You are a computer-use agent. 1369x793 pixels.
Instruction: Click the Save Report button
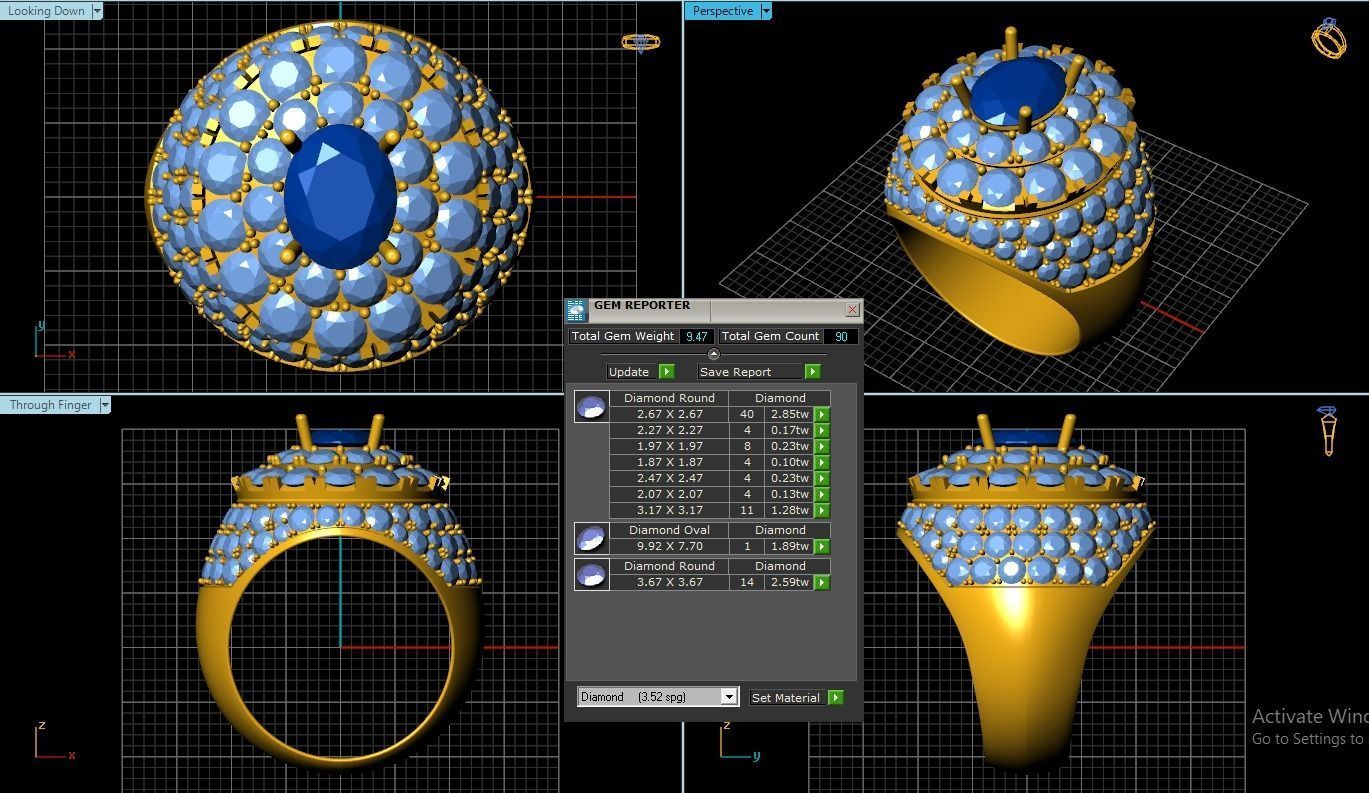750,372
